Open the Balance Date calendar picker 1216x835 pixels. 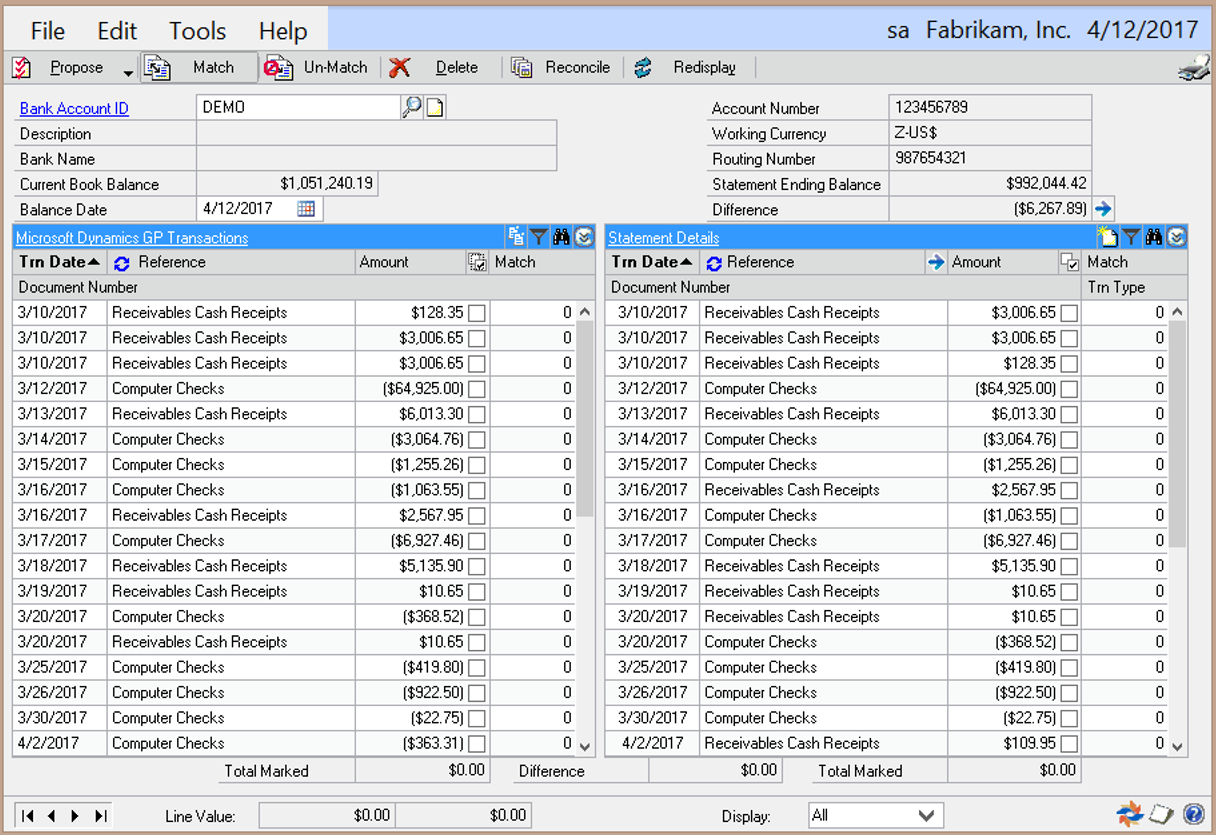pos(306,209)
